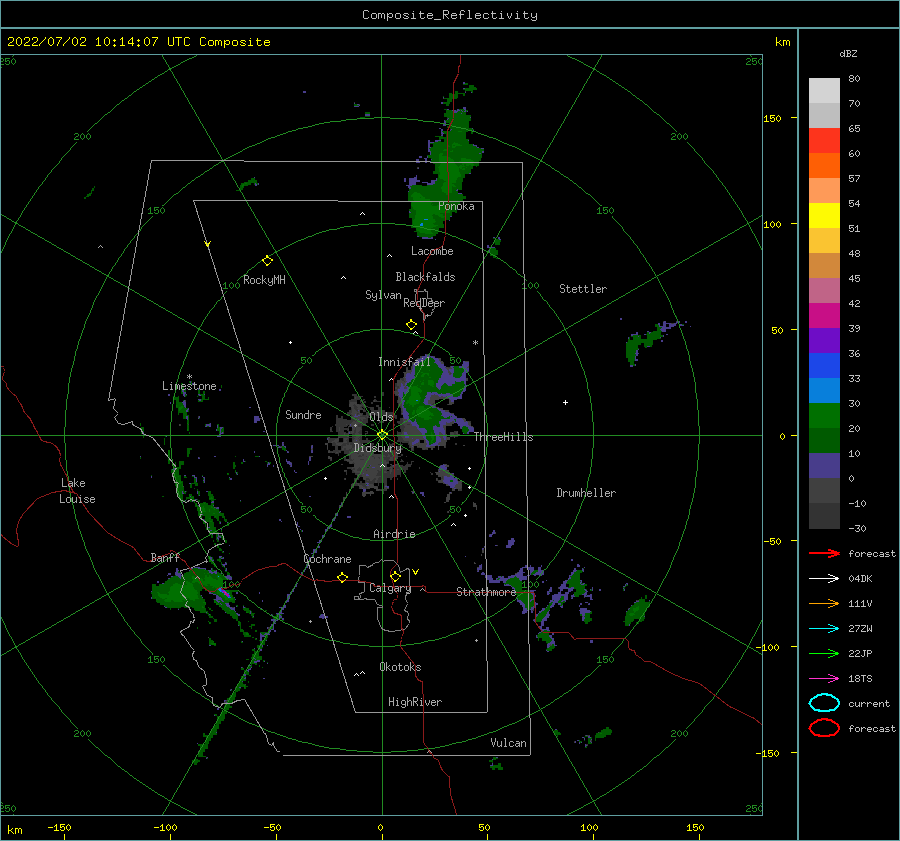Click the white plus marker east of ThreeHills
The width and height of the screenshot is (900, 841).
565,402
